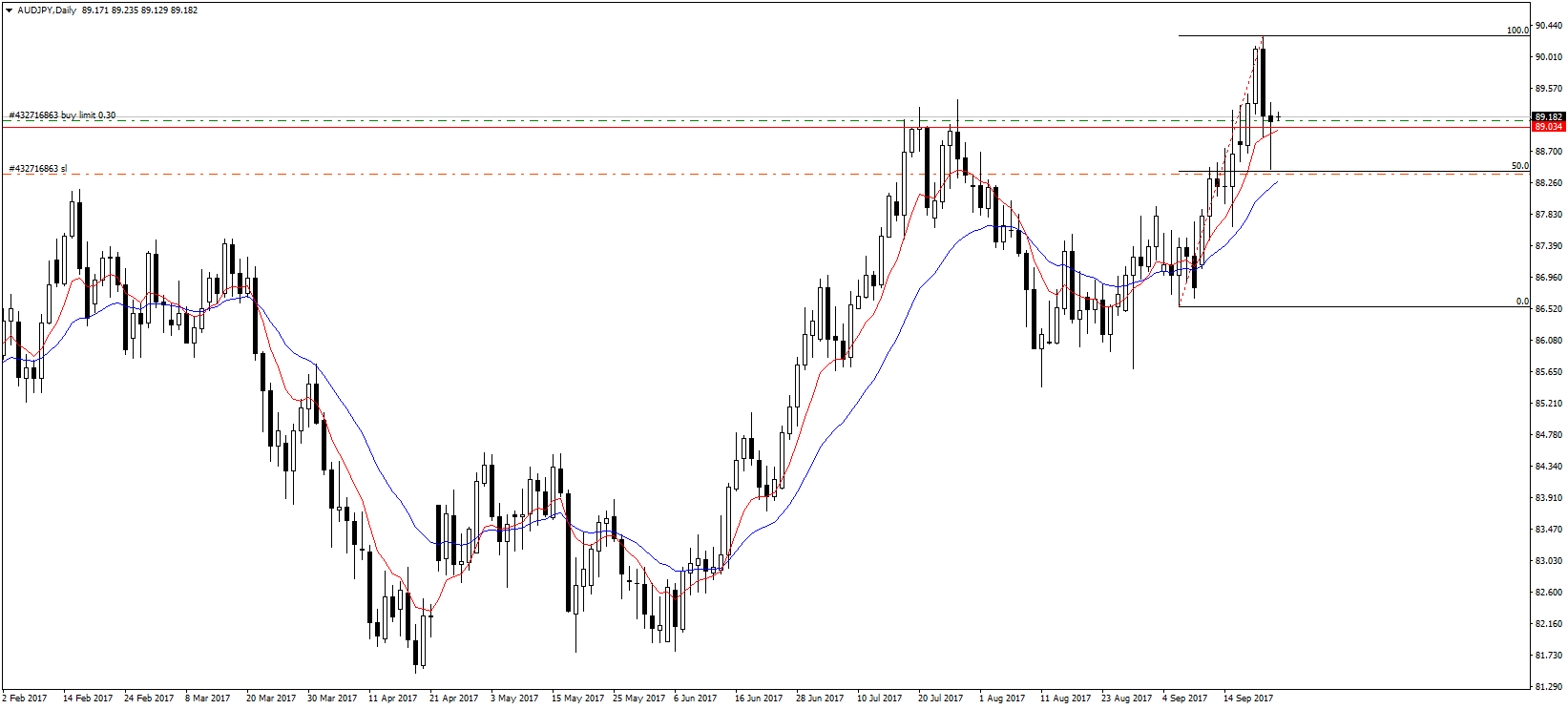The height and width of the screenshot is (709, 1568).
Task: Click the 25 May 2017 date label
Action: click(638, 699)
